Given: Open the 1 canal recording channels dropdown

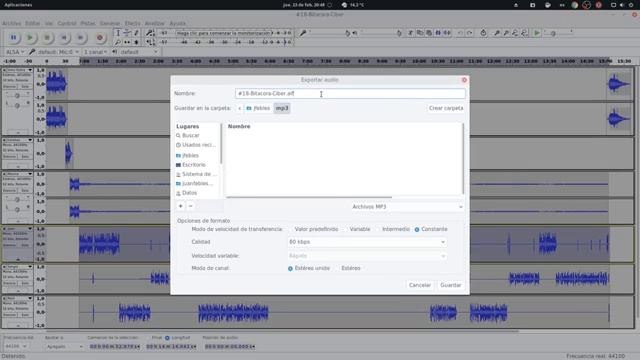Looking at the screenshot, I should coord(96,52).
